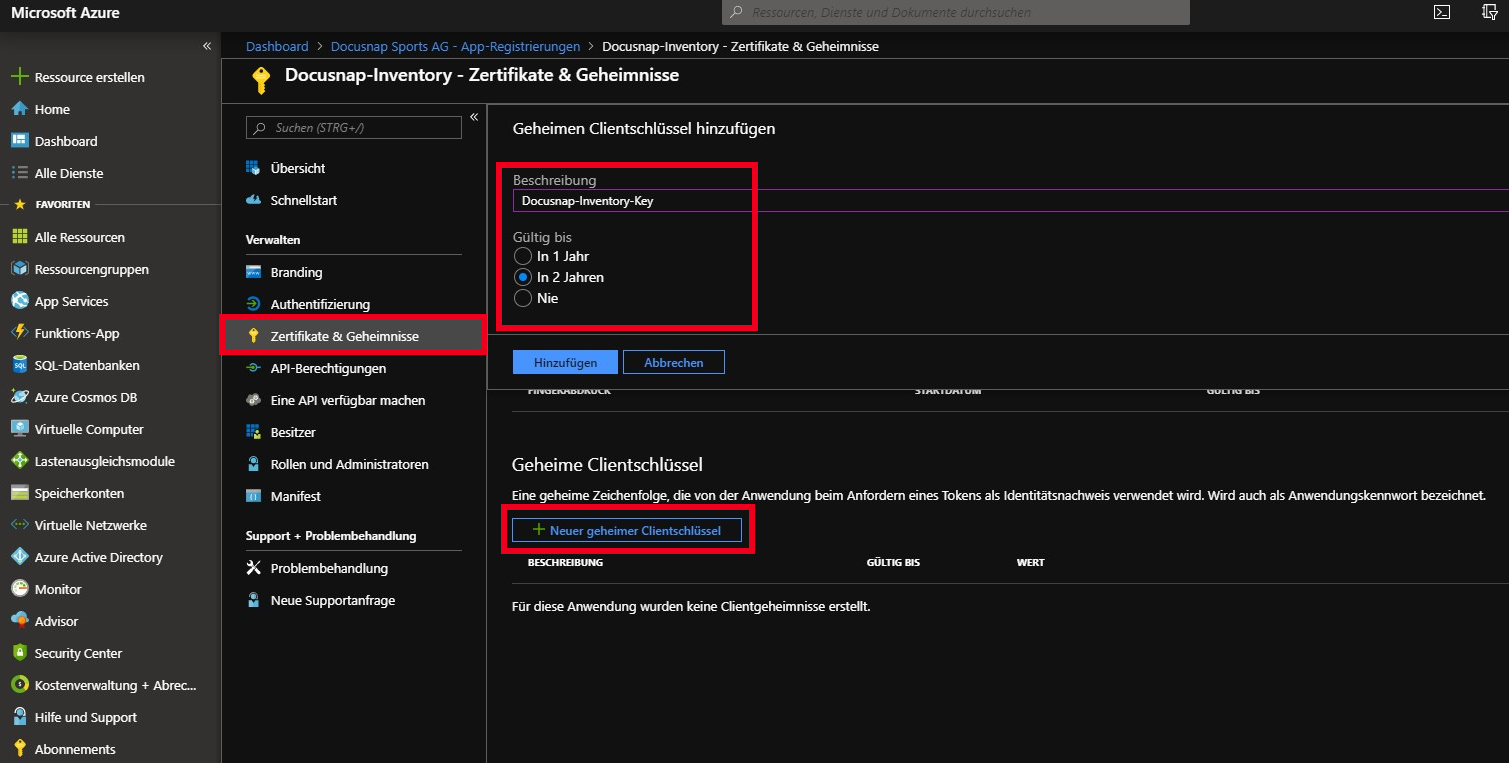1509x763 pixels.
Task: Click the directory filter icon in top bar
Action: pos(1490,12)
